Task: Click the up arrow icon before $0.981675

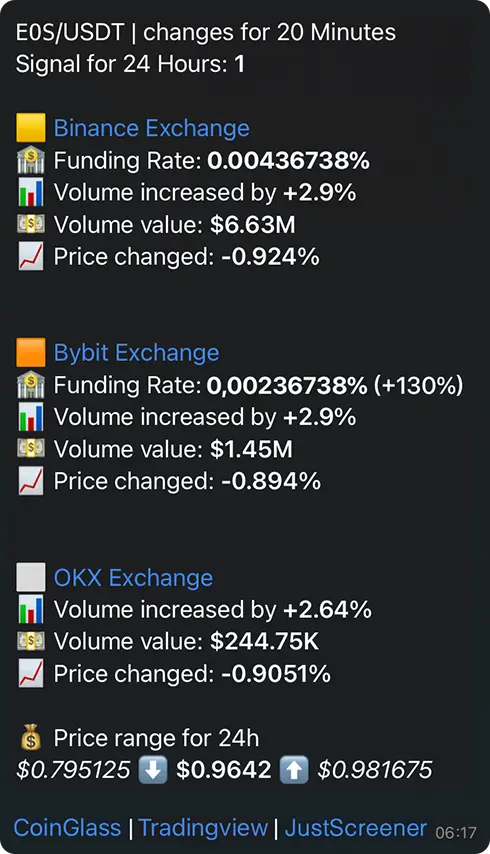Action: click(294, 770)
